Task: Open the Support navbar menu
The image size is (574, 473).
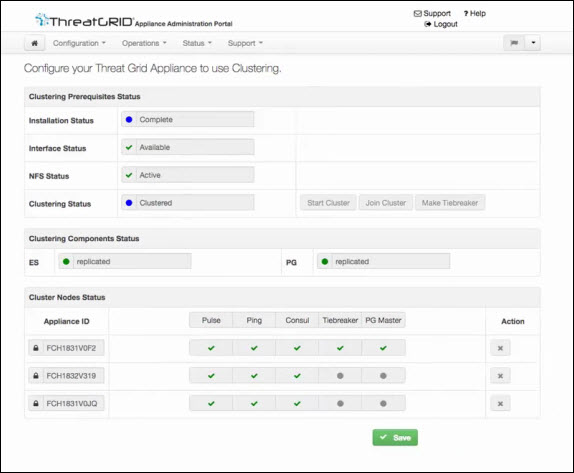Action: click(245, 43)
